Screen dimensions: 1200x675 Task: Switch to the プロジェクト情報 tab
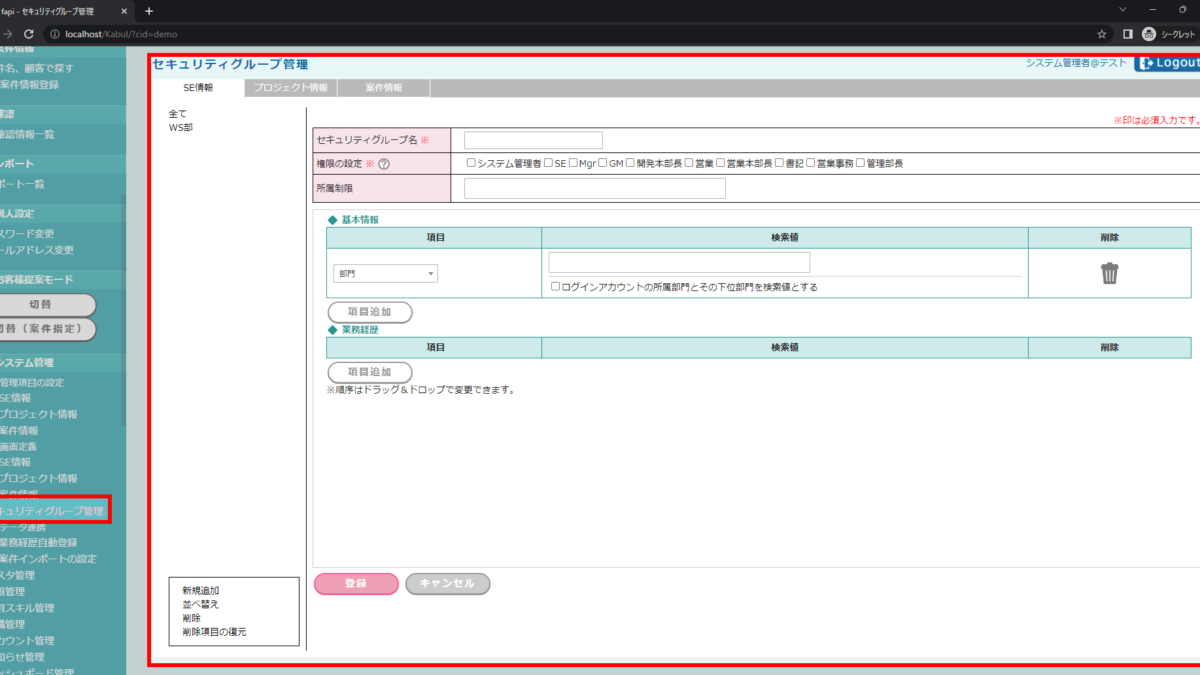point(290,88)
